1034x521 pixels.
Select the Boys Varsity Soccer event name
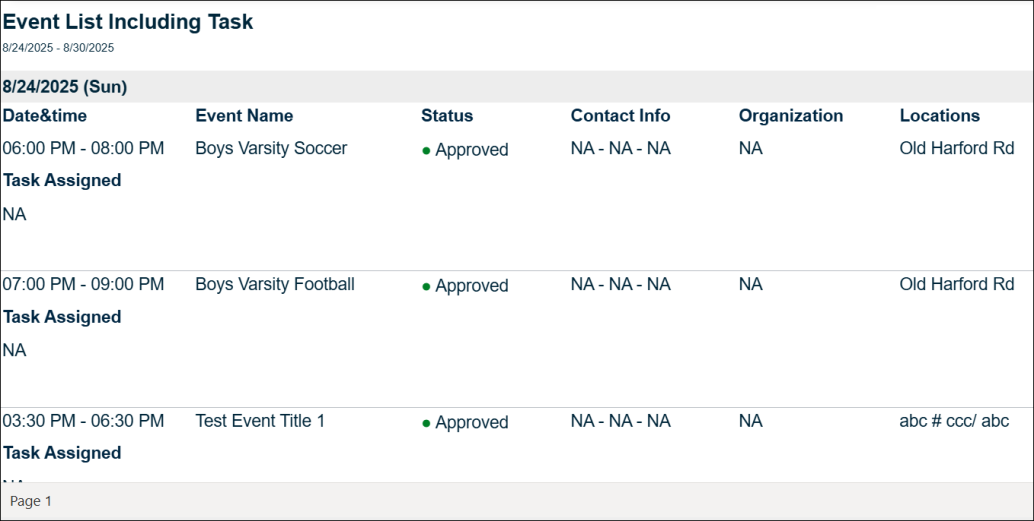point(271,148)
